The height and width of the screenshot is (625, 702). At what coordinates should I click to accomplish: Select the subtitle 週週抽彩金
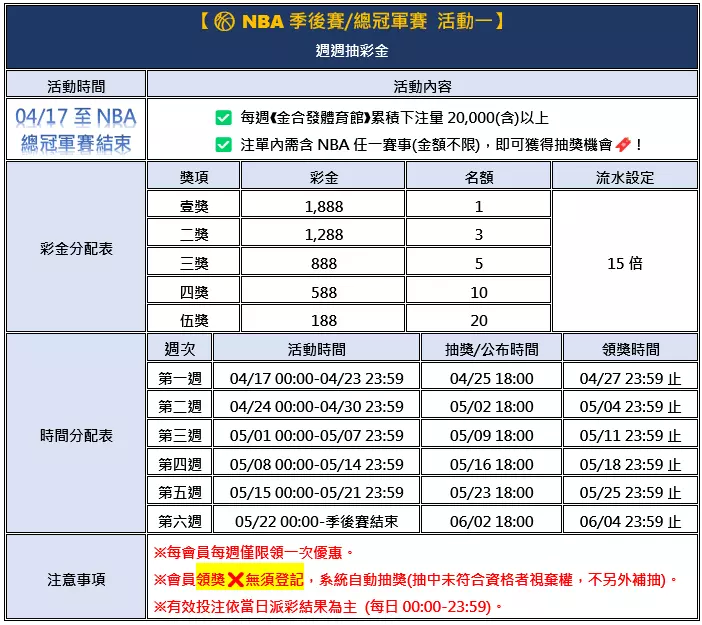pyautogui.click(x=351, y=51)
